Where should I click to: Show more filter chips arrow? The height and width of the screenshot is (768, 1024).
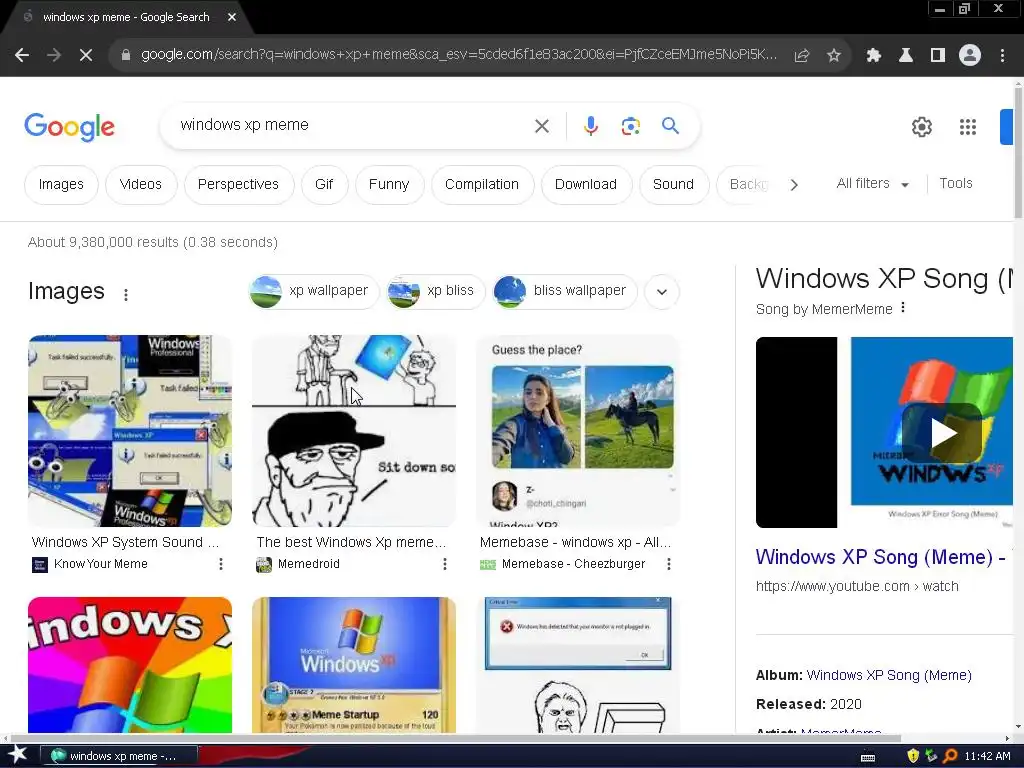(794, 185)
